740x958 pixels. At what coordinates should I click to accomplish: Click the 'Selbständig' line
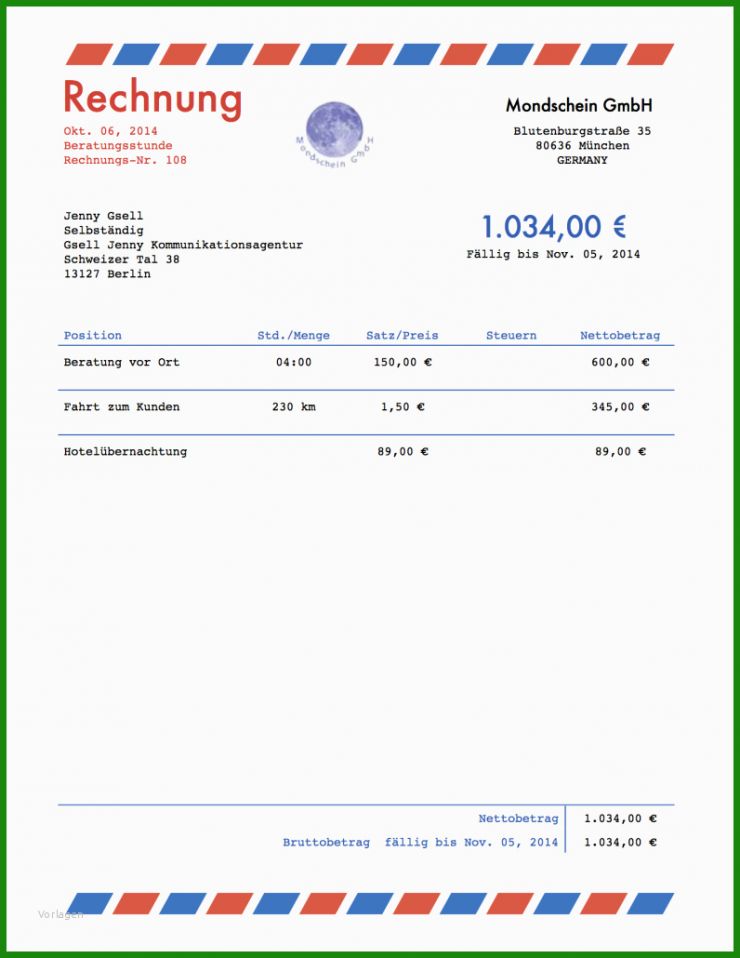coord(104,230)
